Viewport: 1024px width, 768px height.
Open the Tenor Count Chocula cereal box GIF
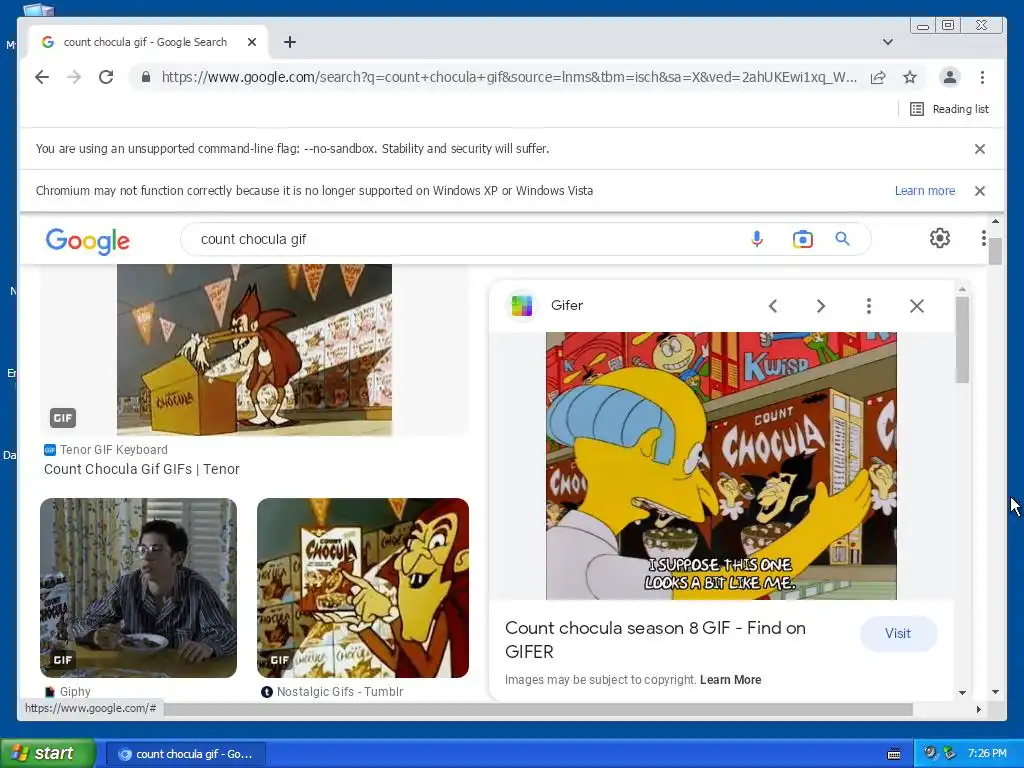(x=254, y=349)
